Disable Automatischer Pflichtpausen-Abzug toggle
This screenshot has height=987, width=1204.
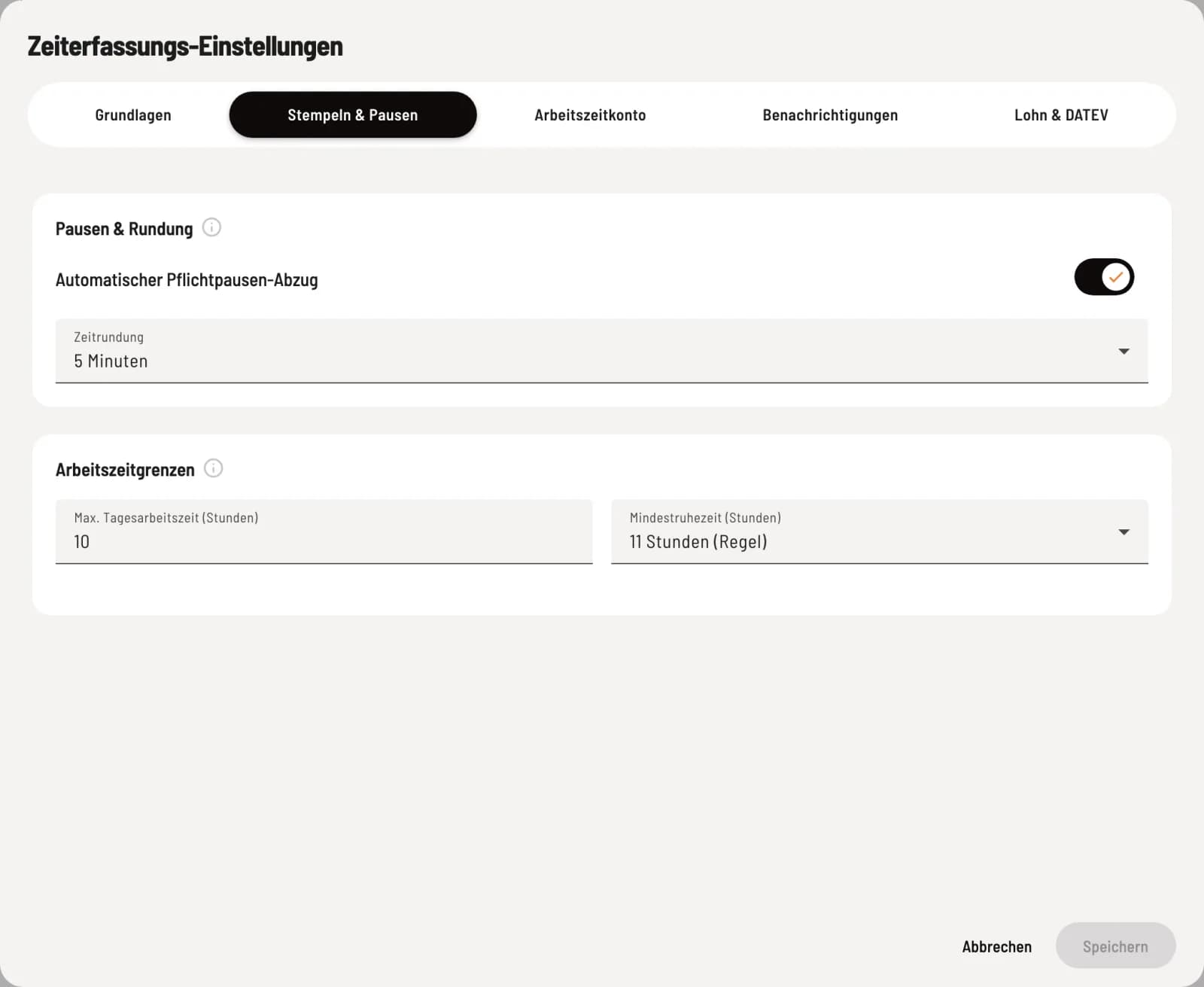[x=1104, y=277]
